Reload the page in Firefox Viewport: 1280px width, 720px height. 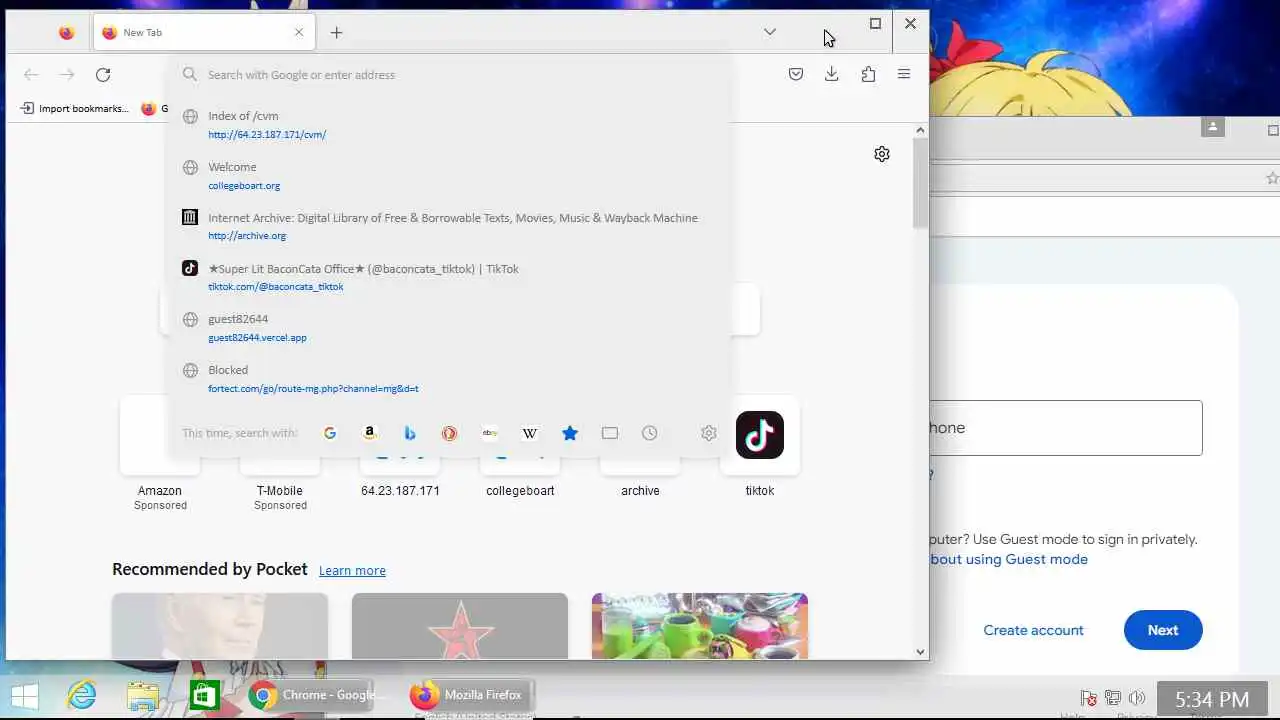click(x=103, y=75)
